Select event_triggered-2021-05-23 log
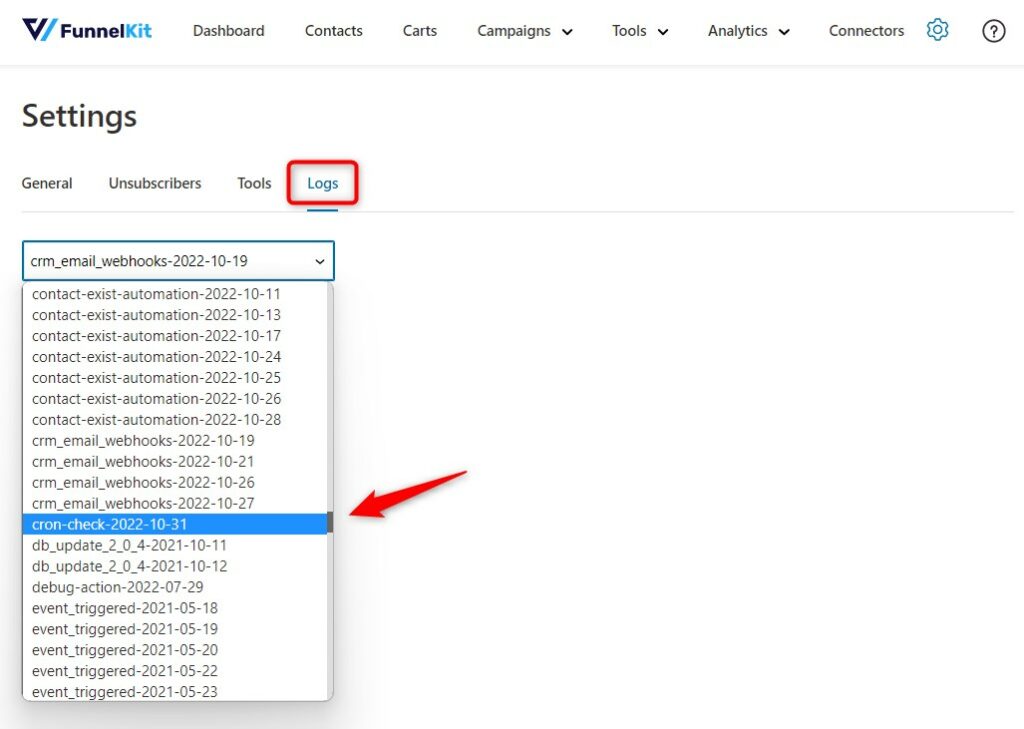 [x=174, y=690]
